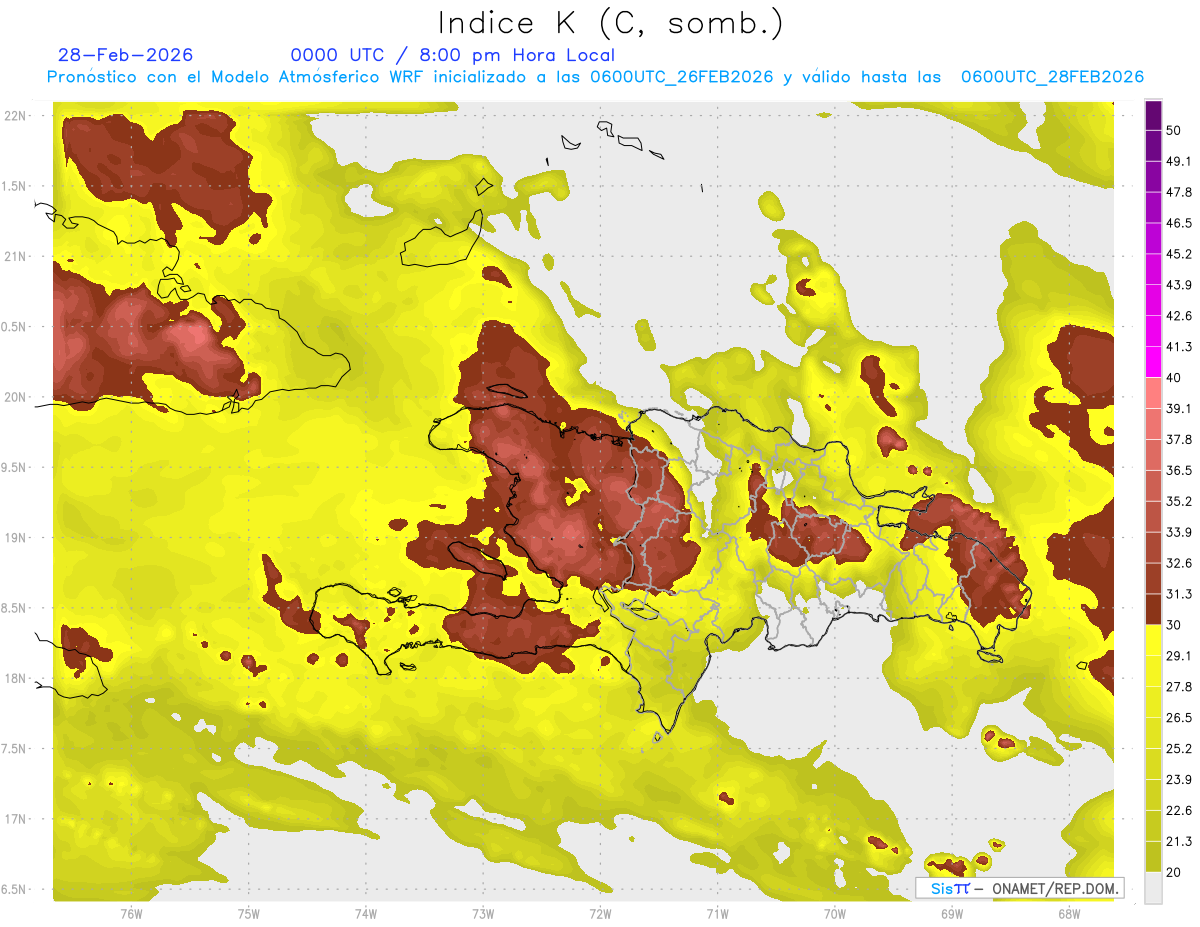Click the '1.5N' latitude label

coord(15,186)
